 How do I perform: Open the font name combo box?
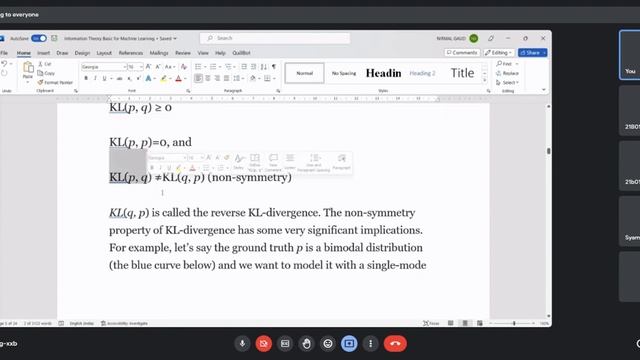[x=104, y=67]
